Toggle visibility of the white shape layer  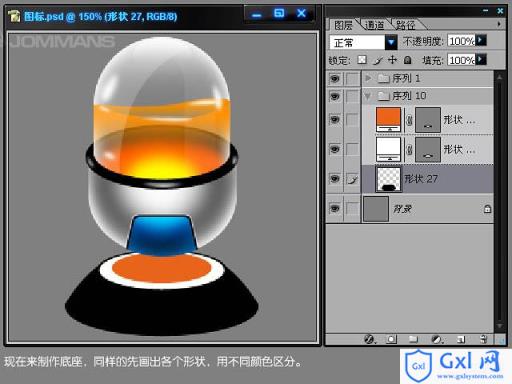[x=335, y=149]
